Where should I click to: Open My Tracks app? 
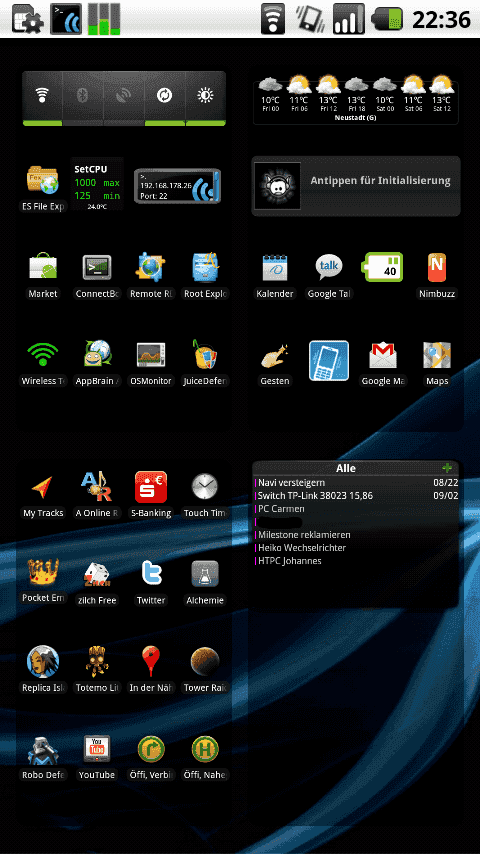(x=43, y=495)
